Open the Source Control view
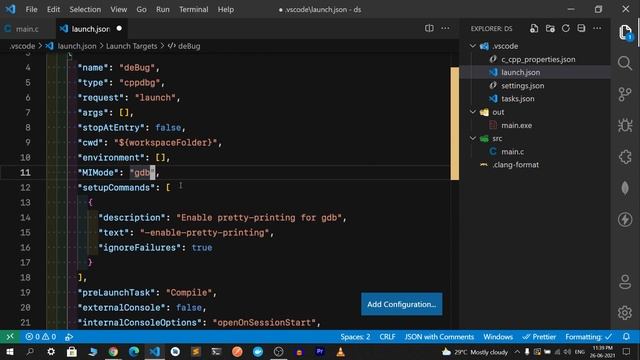640x360 pixels. (x=625, y=94)
